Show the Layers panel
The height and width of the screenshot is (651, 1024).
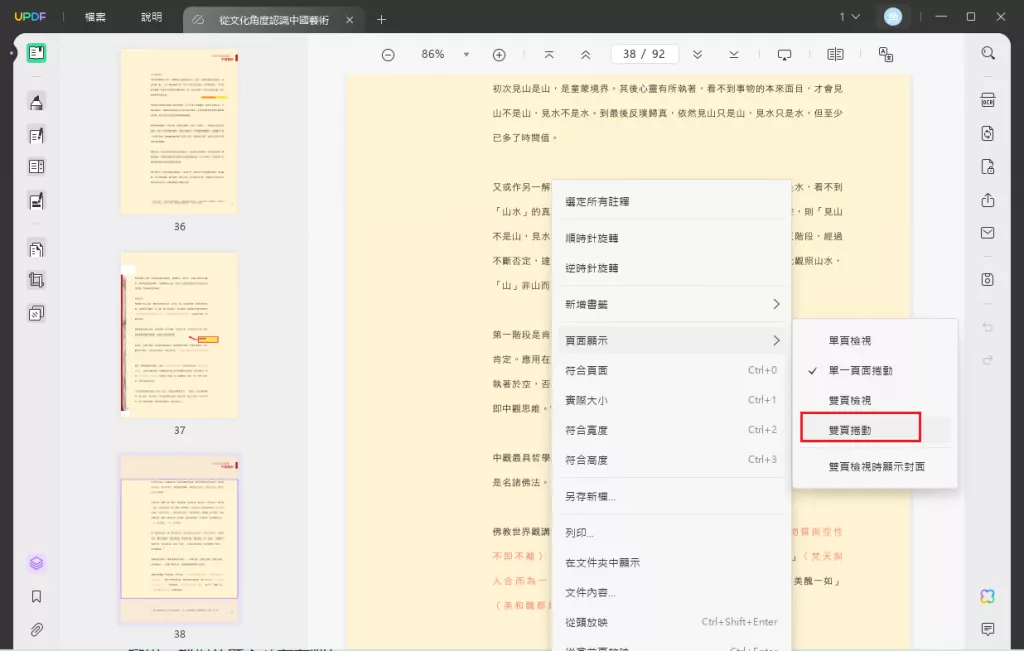click(37, 563)
